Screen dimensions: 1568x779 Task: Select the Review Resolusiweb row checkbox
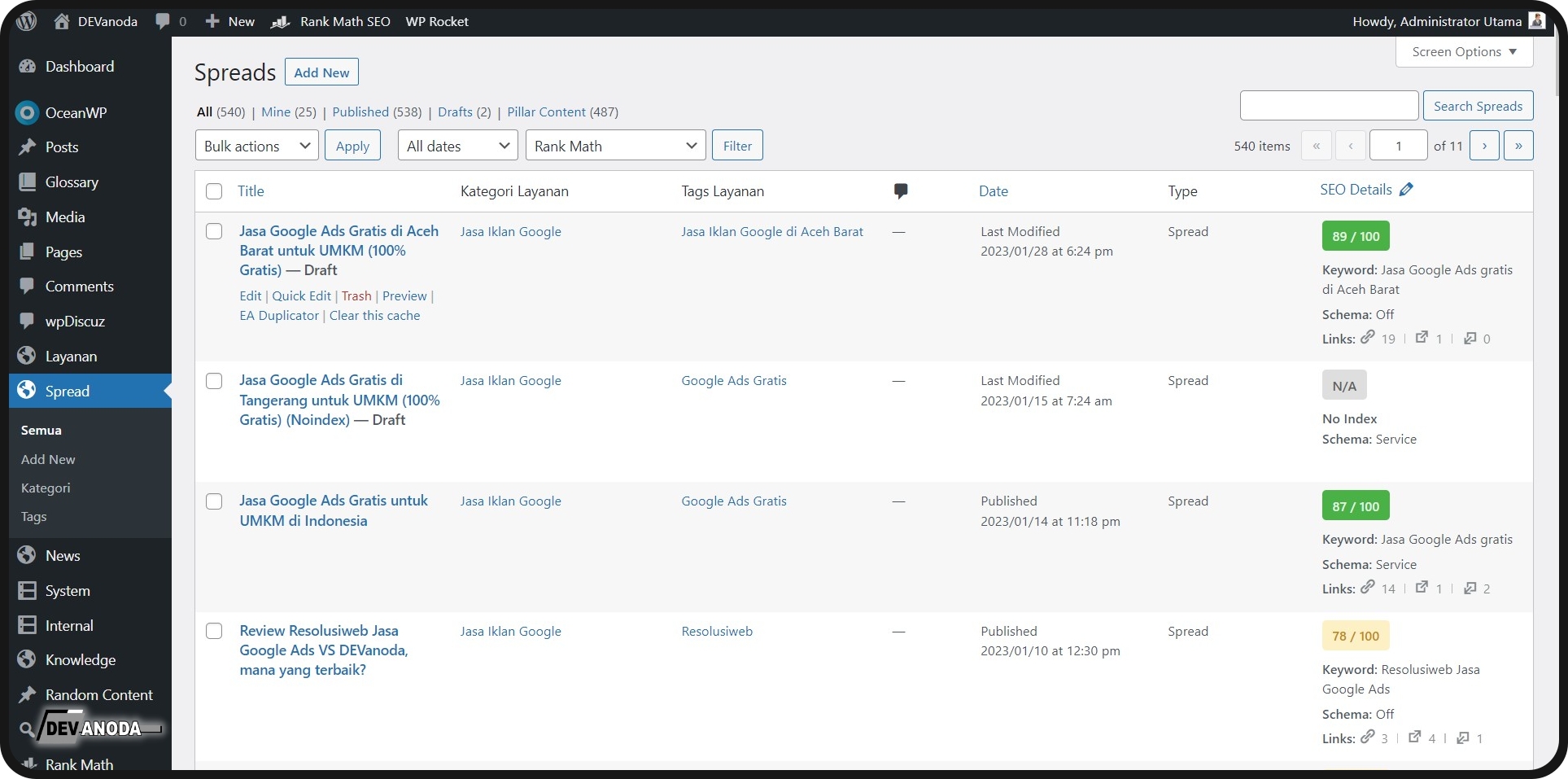pos(214,631)
